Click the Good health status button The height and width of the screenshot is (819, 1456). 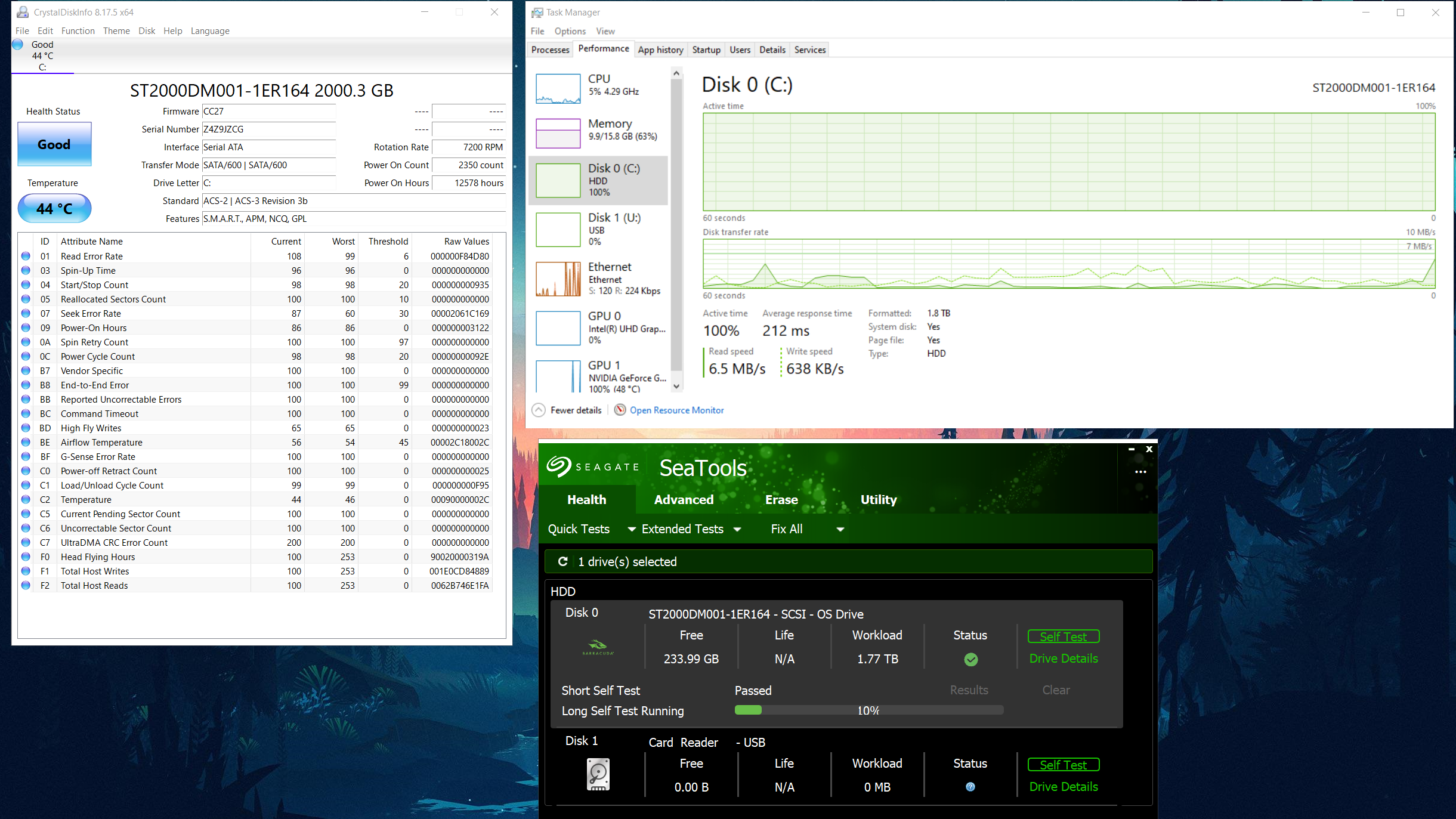(x=54, y=144)
